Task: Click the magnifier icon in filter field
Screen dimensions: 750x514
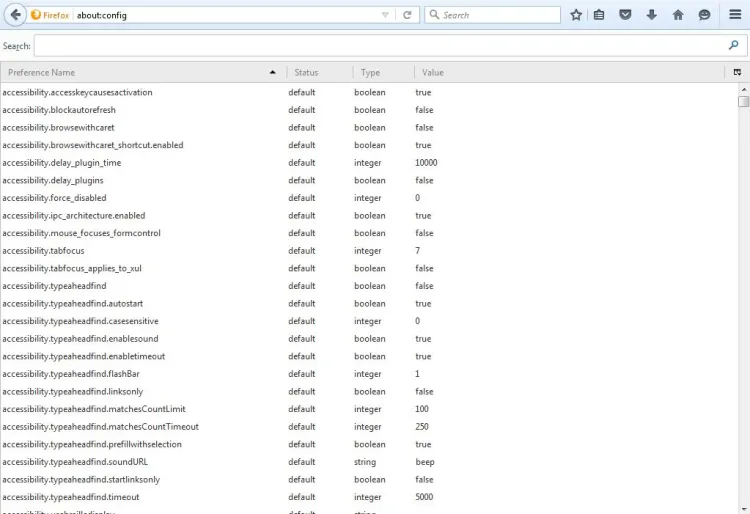Action: (x=733, y=45)
